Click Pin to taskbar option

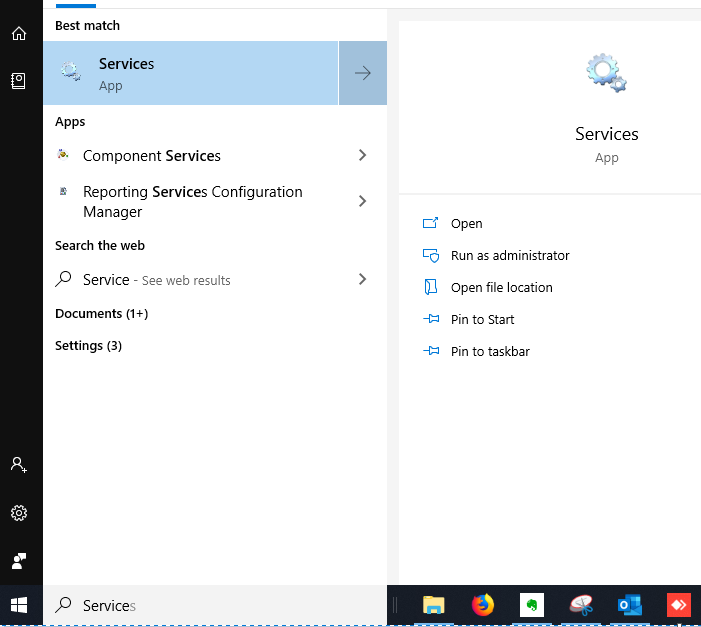pyautogui.click(x=490, y=351)
